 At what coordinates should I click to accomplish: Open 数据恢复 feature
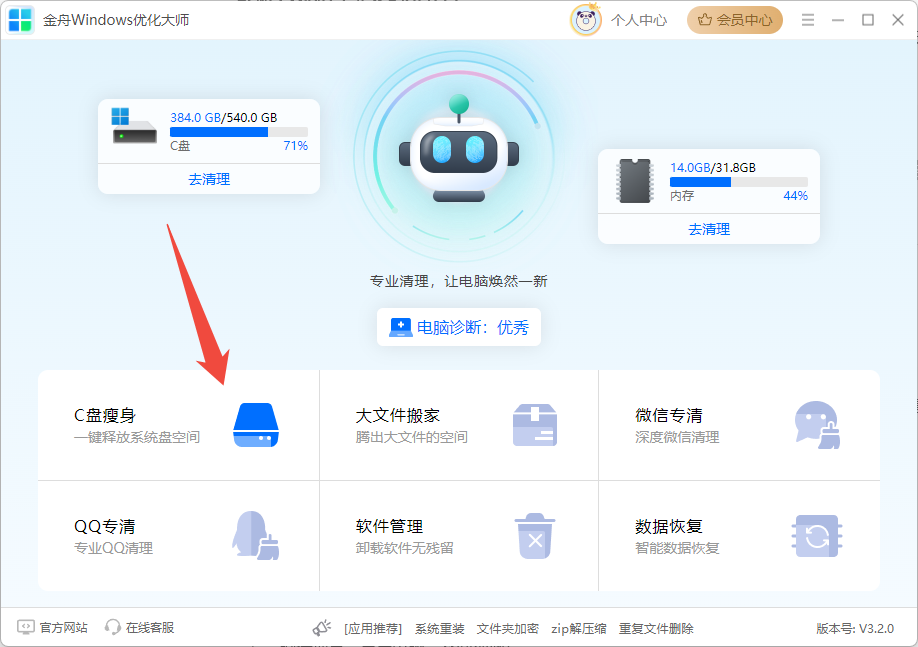[739, 536]
